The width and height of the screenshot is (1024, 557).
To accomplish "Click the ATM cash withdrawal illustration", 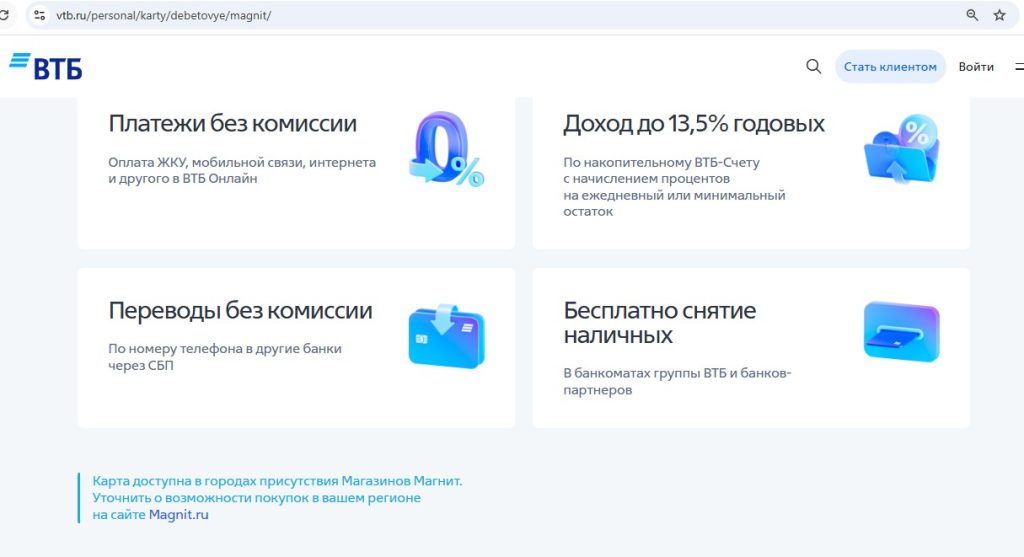I will 901,331.
